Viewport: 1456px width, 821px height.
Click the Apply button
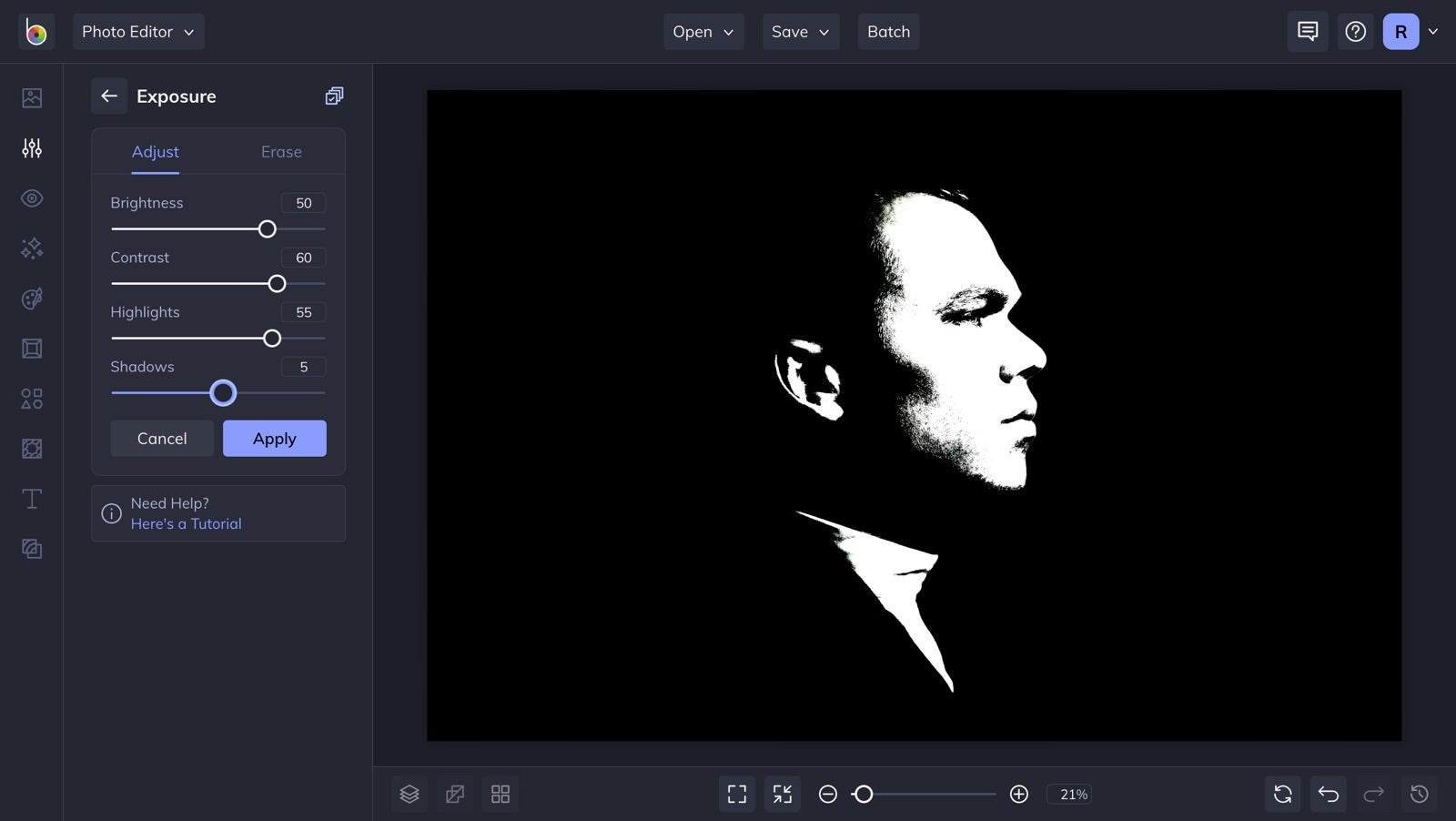click(x=275, y=439)
